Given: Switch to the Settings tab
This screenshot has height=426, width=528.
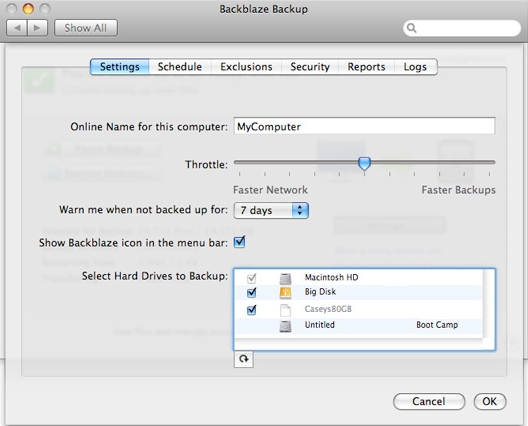Looking at the screenshot, I should pos(120,67).
